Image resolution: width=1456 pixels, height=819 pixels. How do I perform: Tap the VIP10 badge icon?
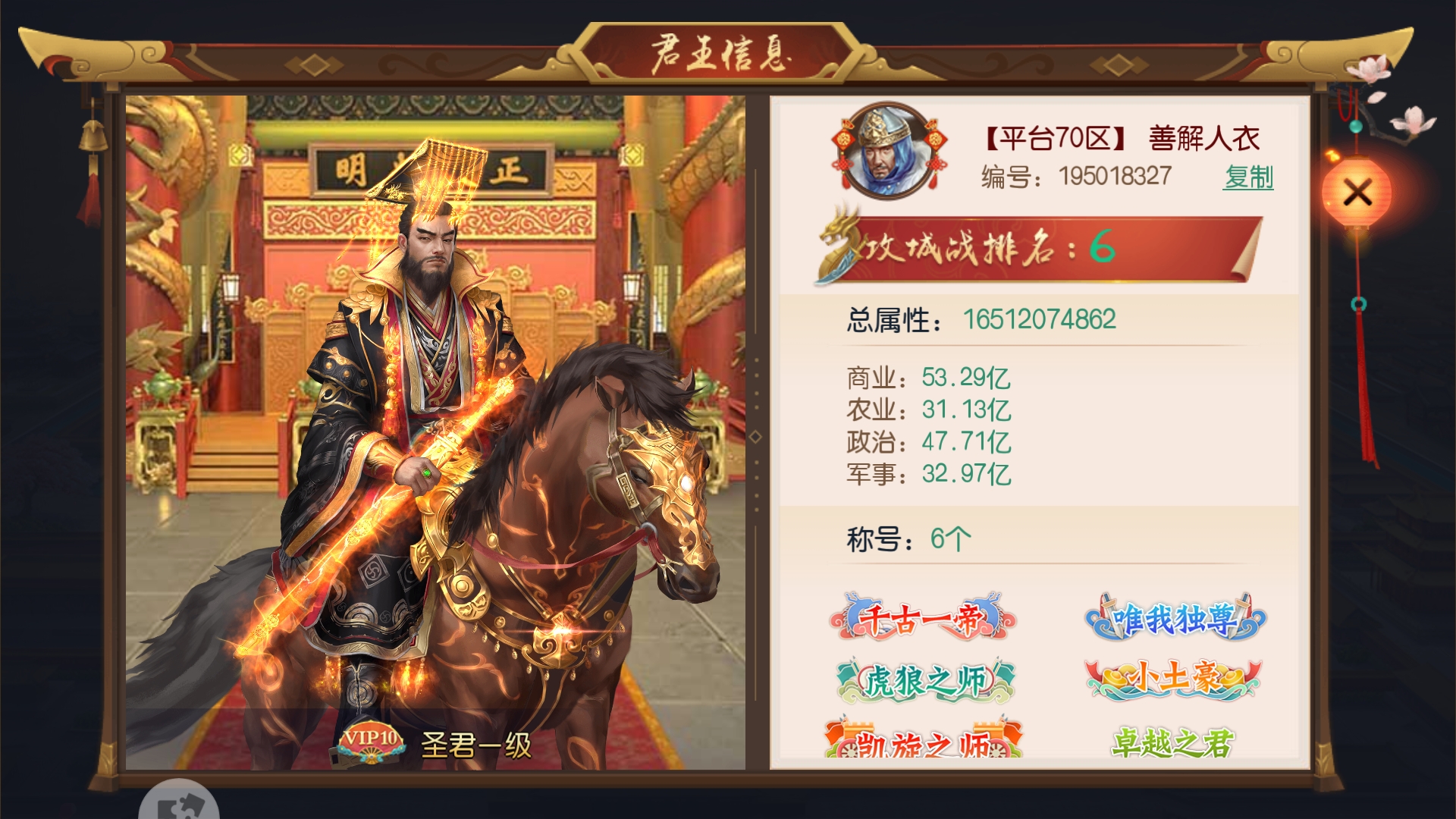[370, 741]
